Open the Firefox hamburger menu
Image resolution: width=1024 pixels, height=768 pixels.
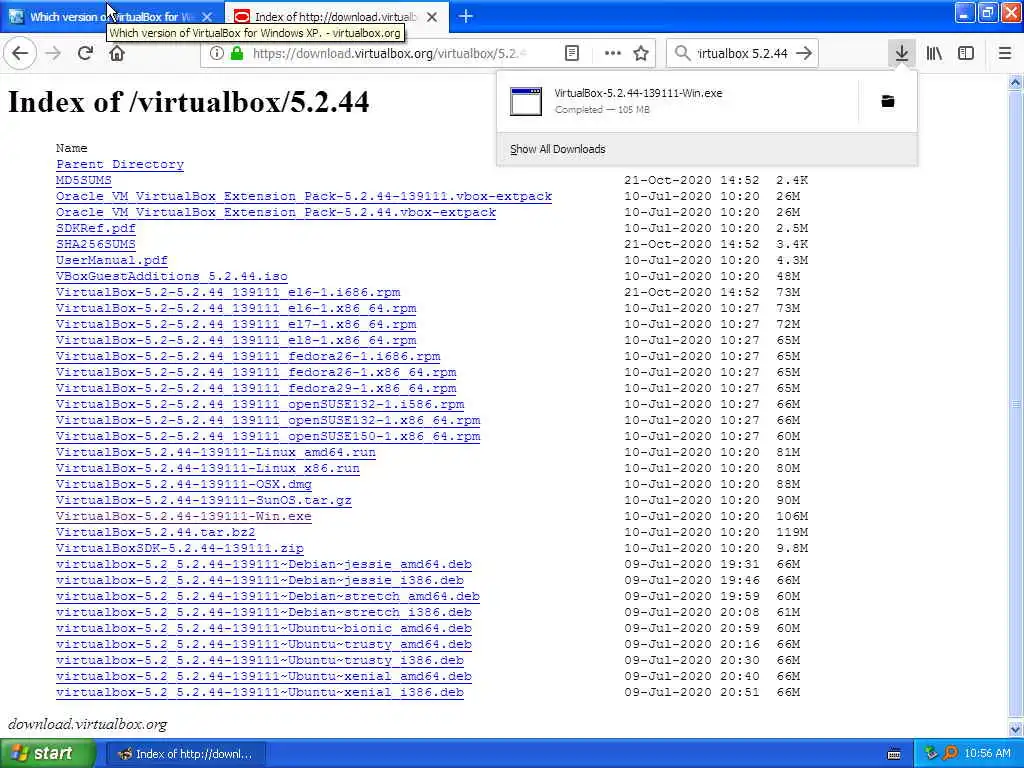tap(1005, 54)
